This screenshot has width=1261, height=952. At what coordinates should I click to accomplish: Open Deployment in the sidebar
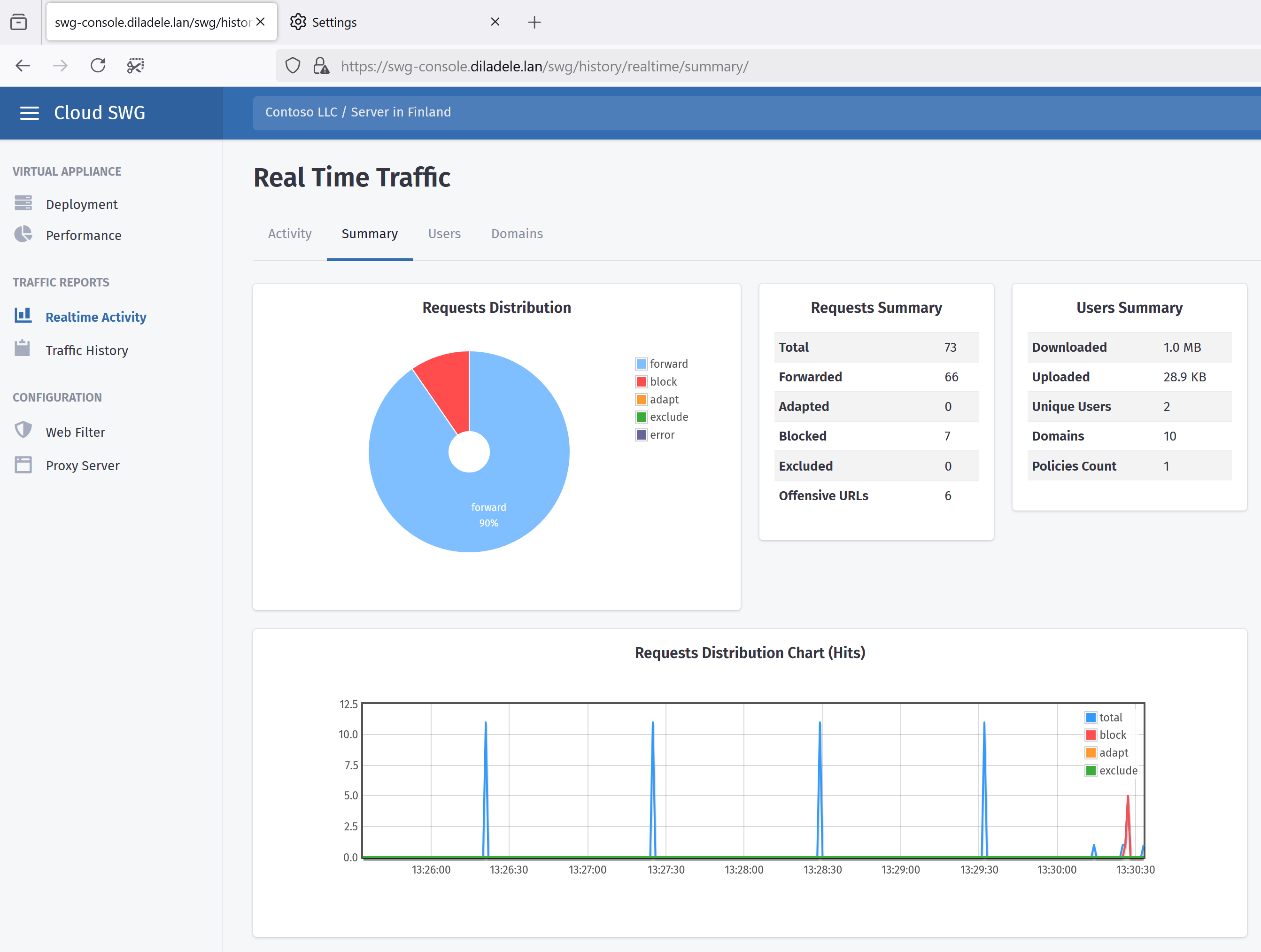tap(82, 204)
